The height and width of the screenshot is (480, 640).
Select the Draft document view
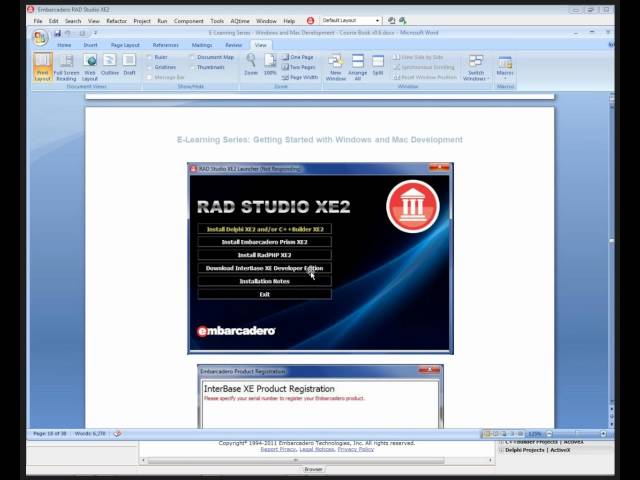(129, 65)
